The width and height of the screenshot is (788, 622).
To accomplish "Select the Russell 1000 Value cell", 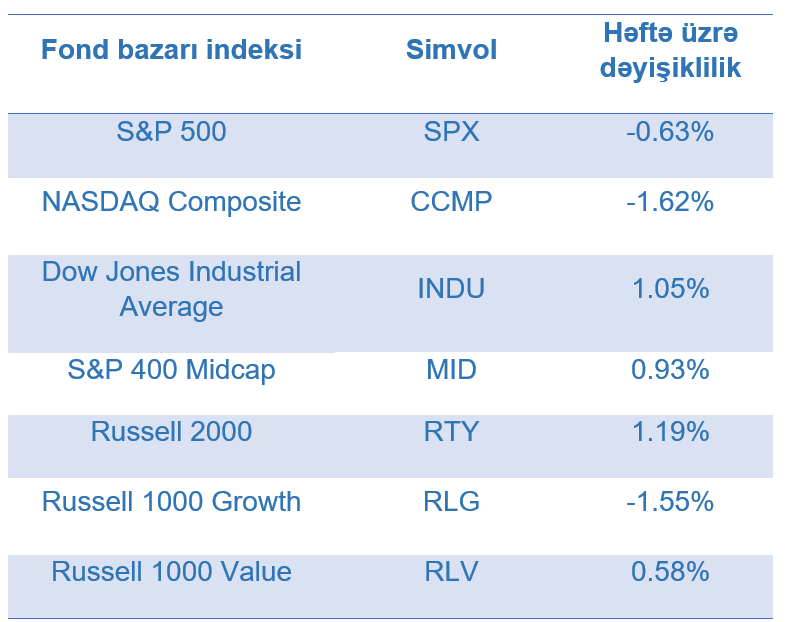I will [x=171, y=571].
